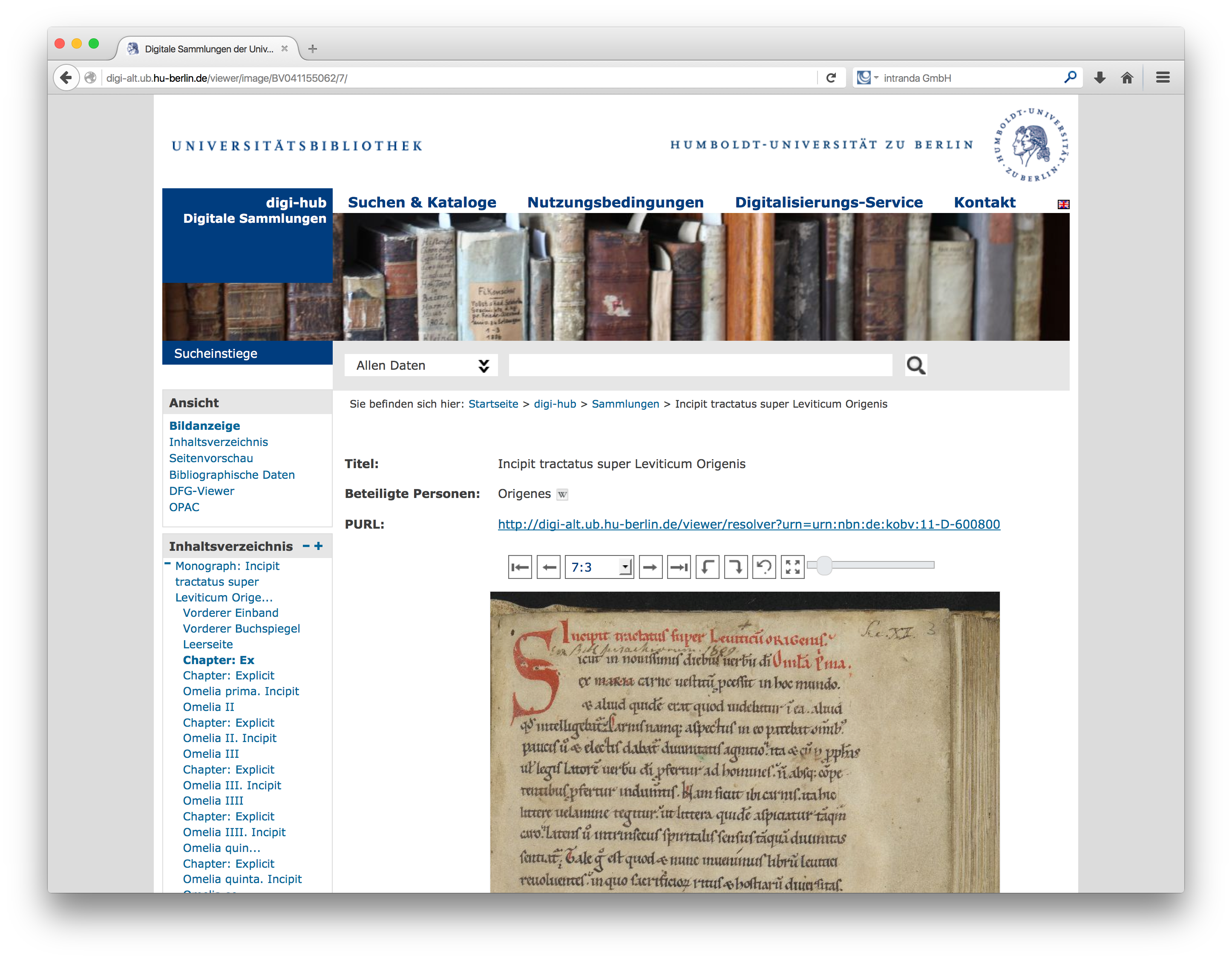Rotate image left in viewer toolbar
The height and width of the screenshot is (961, 1232).
click(708, 567)
